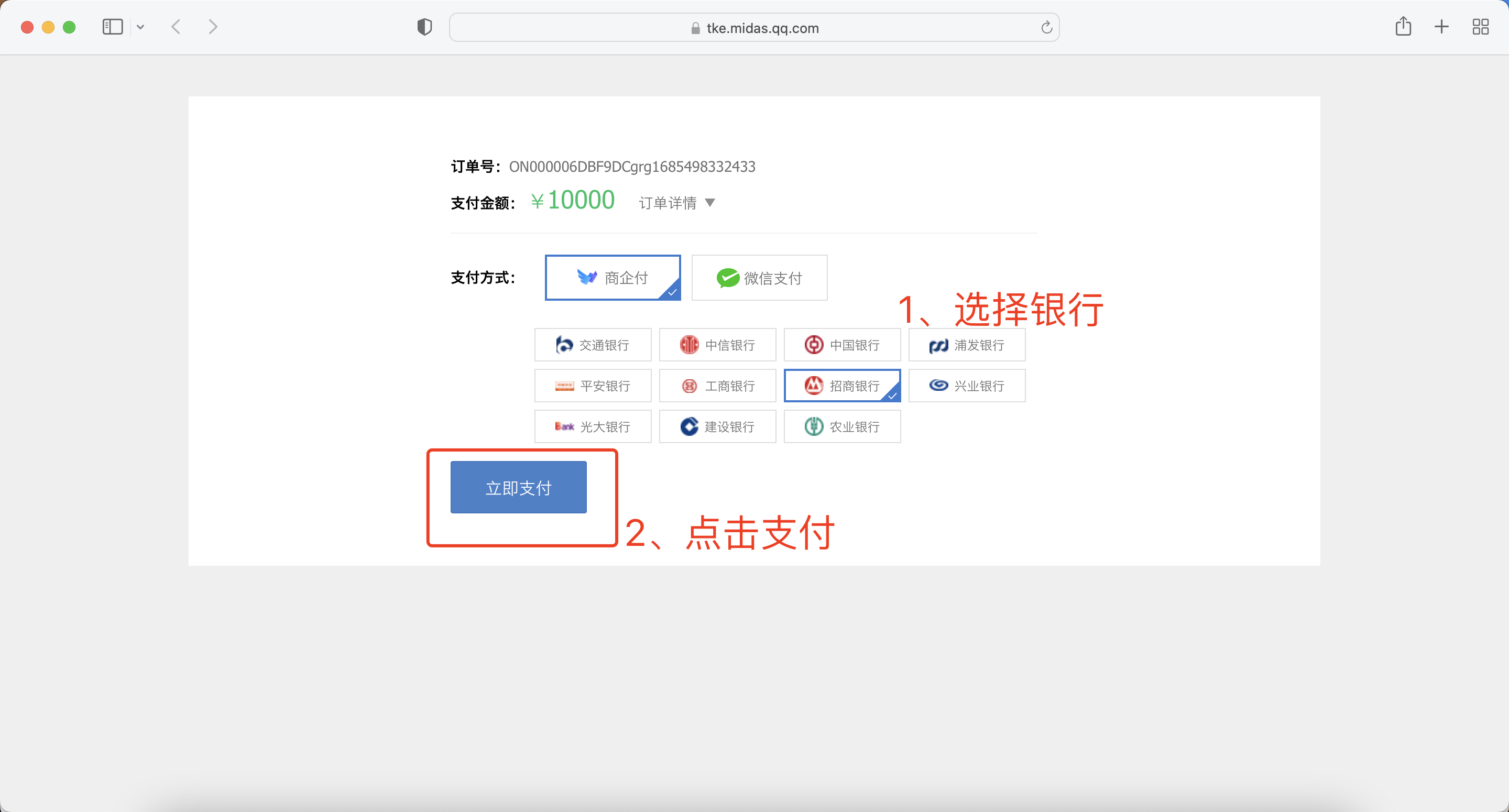Choose 浦发银行 bank option
This screenshot has width=1509, height=812.
pos(967,345)
